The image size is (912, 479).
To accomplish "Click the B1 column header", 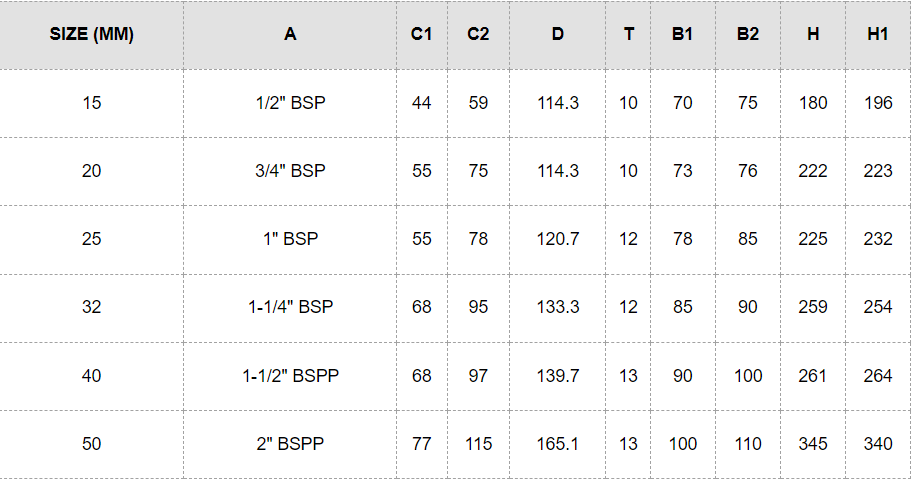I will click(683, 34).
